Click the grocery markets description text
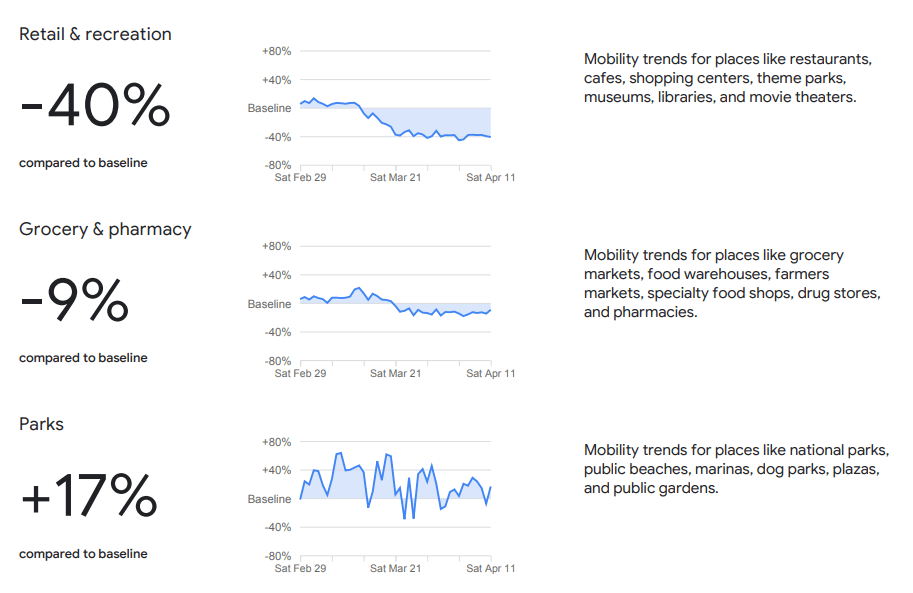913x593 pixels. pos(731,284)
